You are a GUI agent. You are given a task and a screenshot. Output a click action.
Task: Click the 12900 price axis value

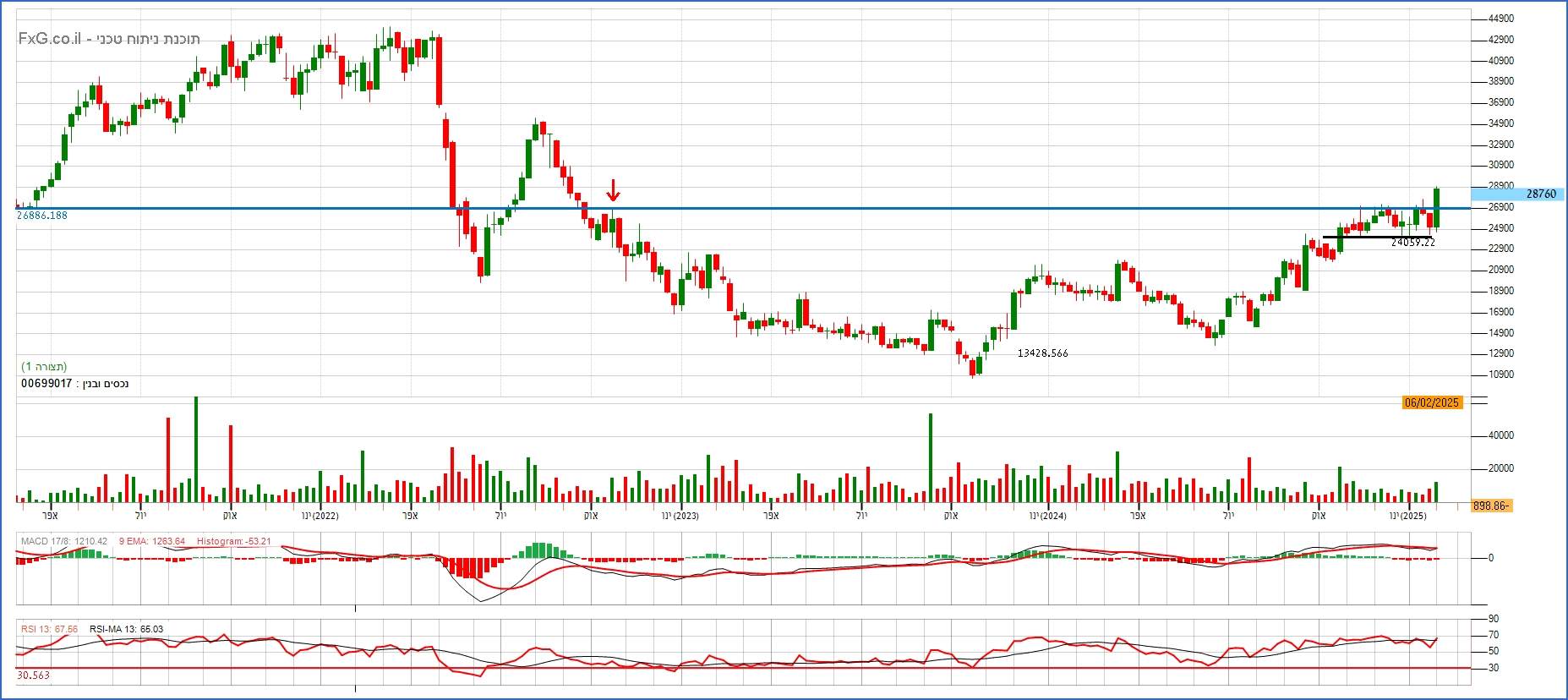click(1501, 353)
